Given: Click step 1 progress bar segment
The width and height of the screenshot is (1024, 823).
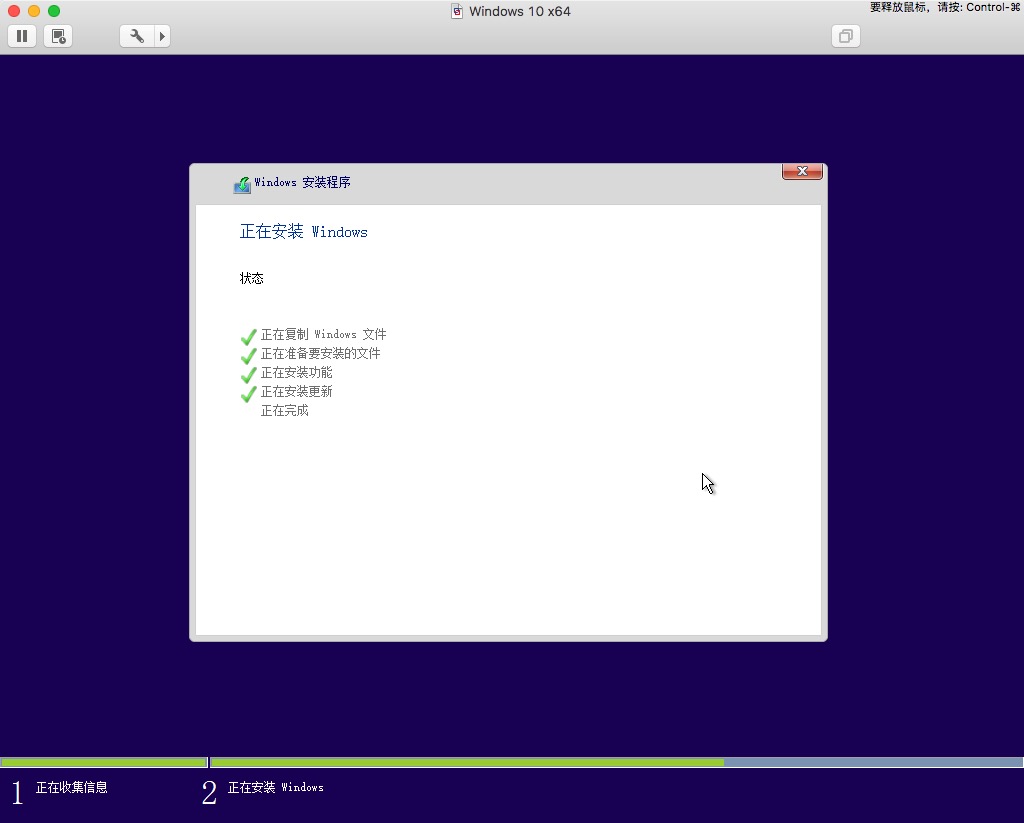Looking at the screenshot, I should coord(104,762).
